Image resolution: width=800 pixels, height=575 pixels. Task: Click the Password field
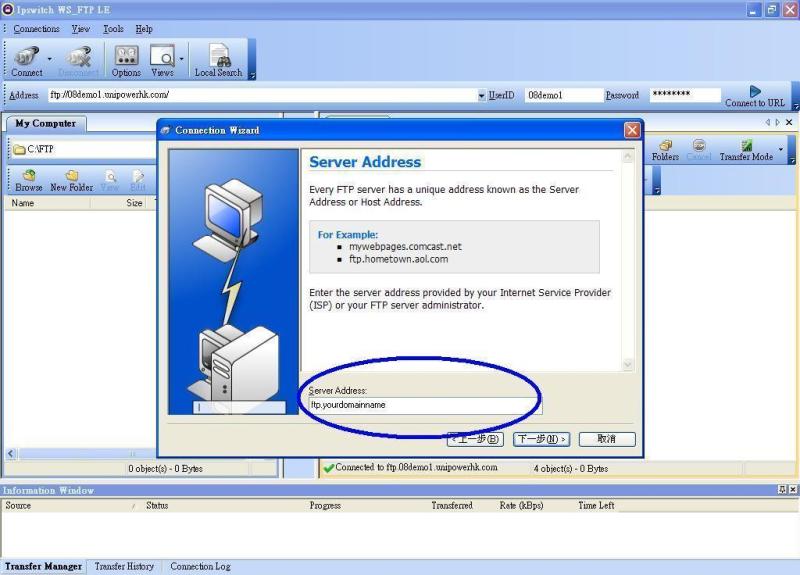coord(685,95)
